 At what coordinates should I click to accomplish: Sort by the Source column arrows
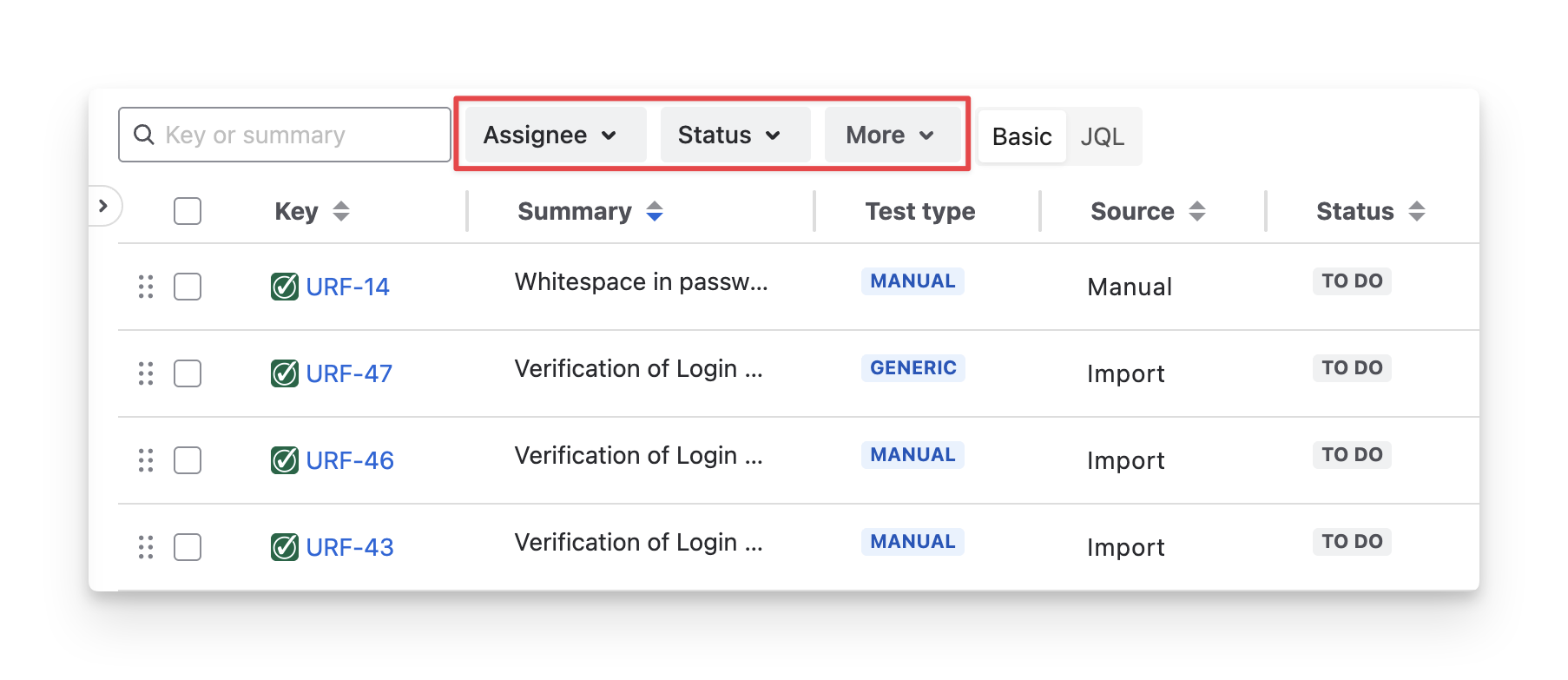(1197, 211)
